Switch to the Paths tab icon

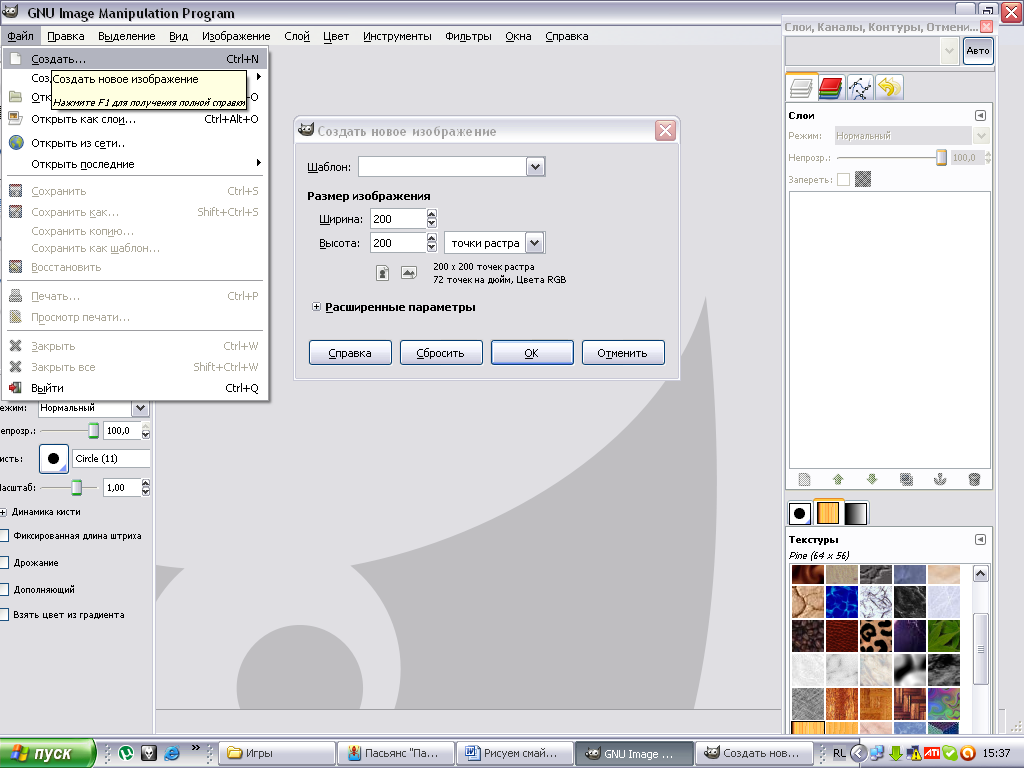tap(859, 88)
